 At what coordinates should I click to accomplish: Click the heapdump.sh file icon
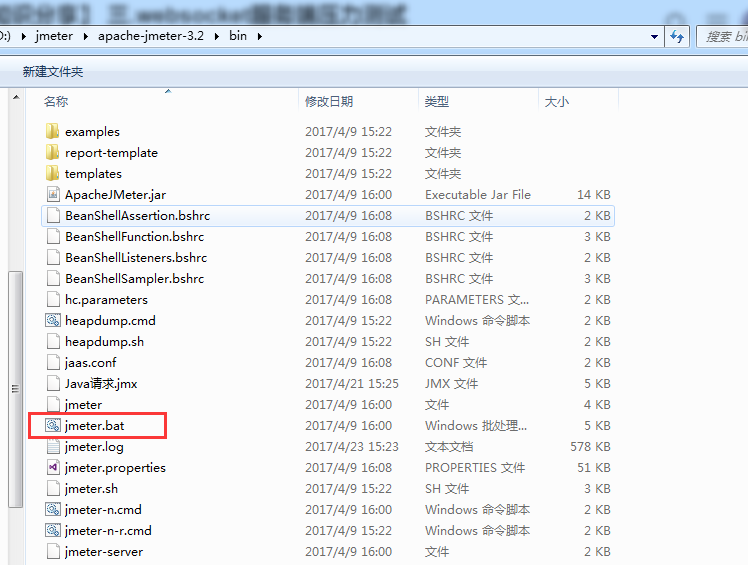[x=53, y=341]
